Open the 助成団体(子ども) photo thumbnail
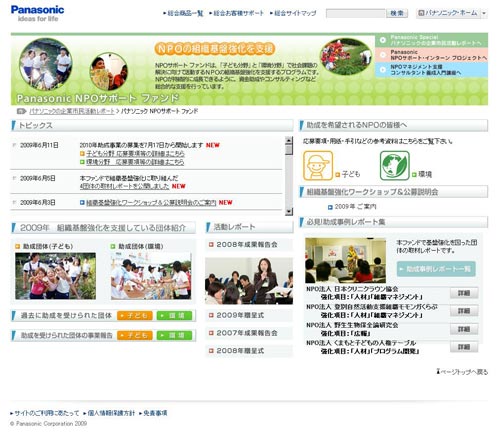Screen dimensions: 500x436 55,276
